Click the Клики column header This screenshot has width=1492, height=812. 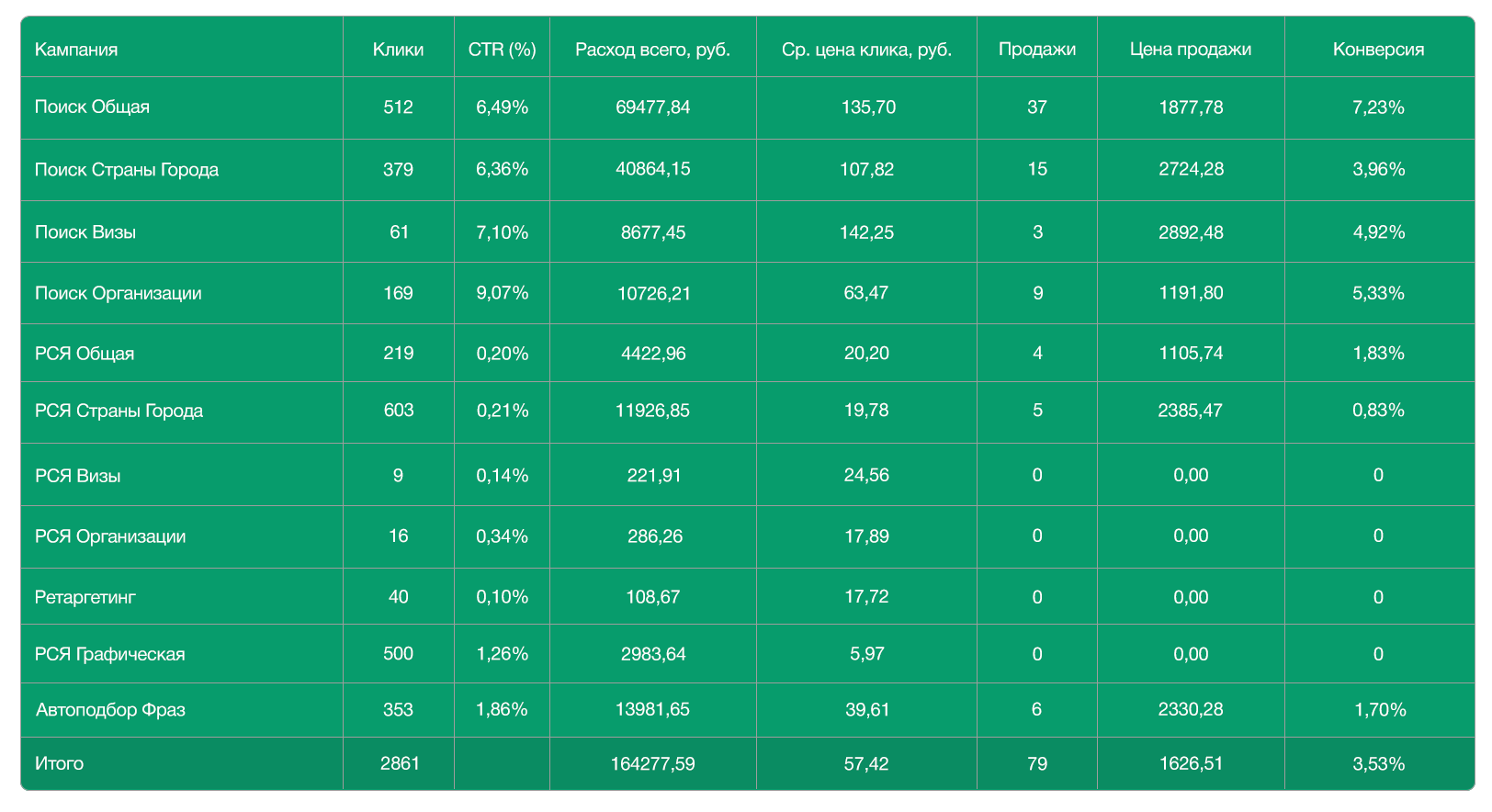tap(398, 50)
